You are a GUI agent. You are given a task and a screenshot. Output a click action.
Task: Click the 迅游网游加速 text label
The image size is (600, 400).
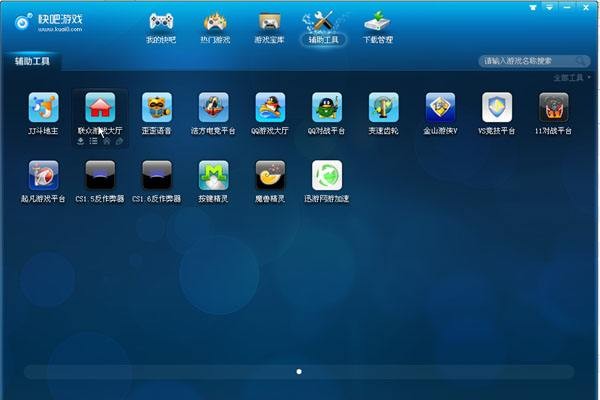coord(326,199)
